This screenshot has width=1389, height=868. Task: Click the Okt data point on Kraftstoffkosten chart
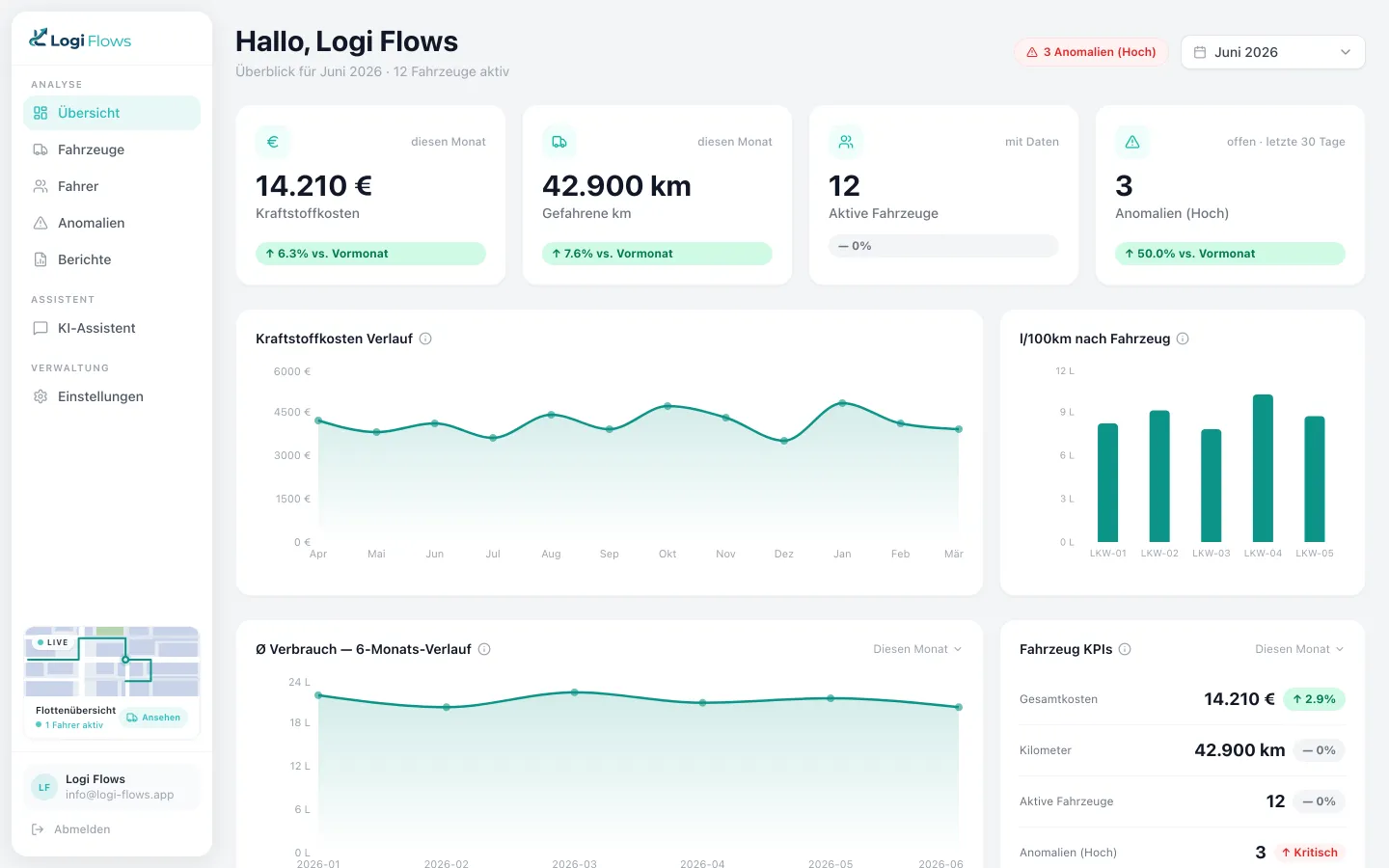click(667, 406)
